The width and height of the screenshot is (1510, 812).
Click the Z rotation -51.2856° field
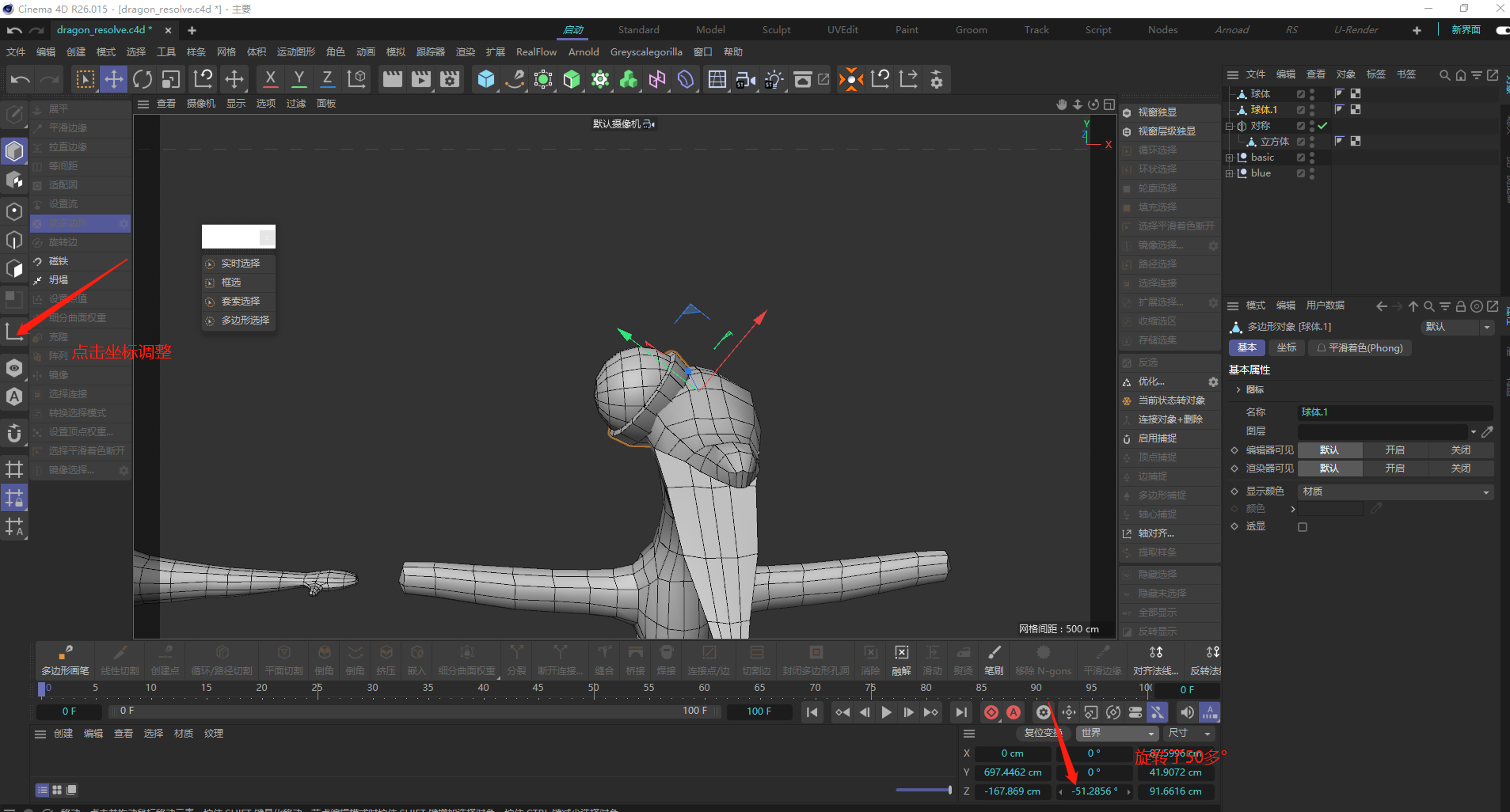tap(1094, 791)
